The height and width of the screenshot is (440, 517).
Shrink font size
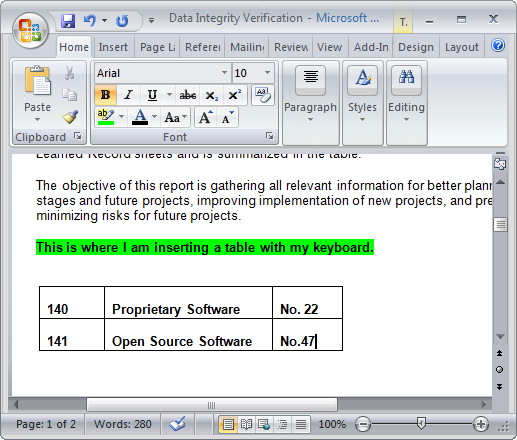tap(228, 117)
